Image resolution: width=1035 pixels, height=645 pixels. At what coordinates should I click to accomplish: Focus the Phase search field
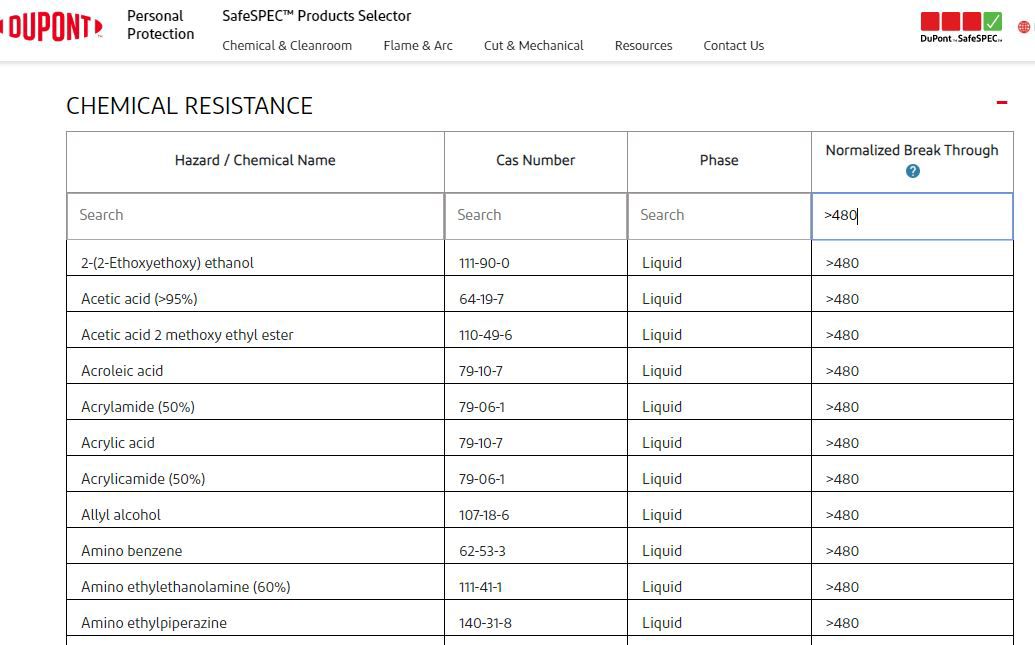719,215
